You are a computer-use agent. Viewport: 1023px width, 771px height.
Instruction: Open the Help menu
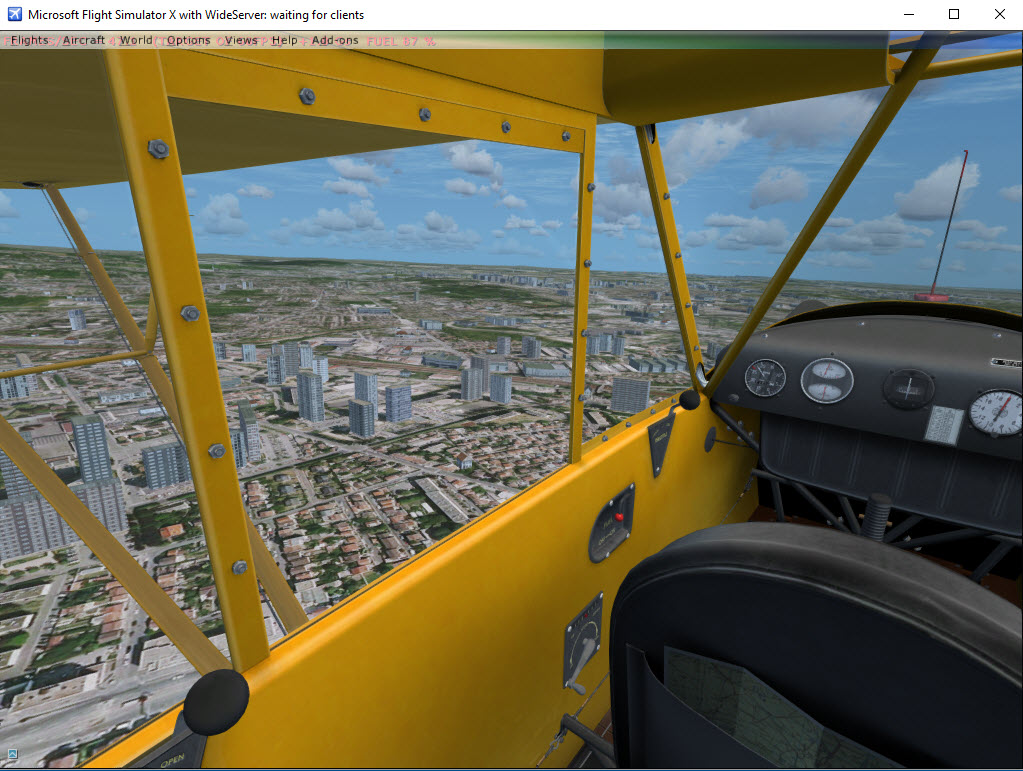coord(284,40)
